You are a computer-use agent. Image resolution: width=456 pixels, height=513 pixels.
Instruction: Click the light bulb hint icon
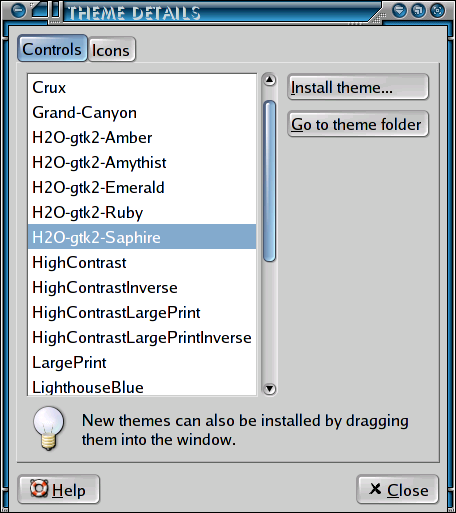click(49, 429)
